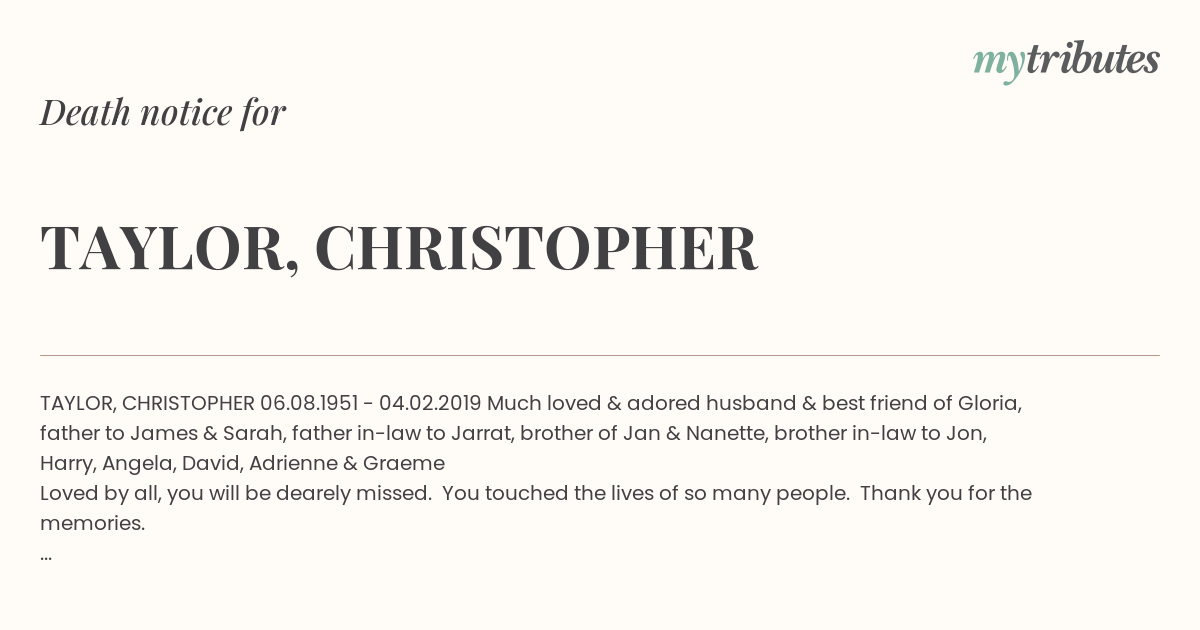Click the 'Death notice for' heading
The width and height of the screenshot is (1200, 630).
(163, 113)
